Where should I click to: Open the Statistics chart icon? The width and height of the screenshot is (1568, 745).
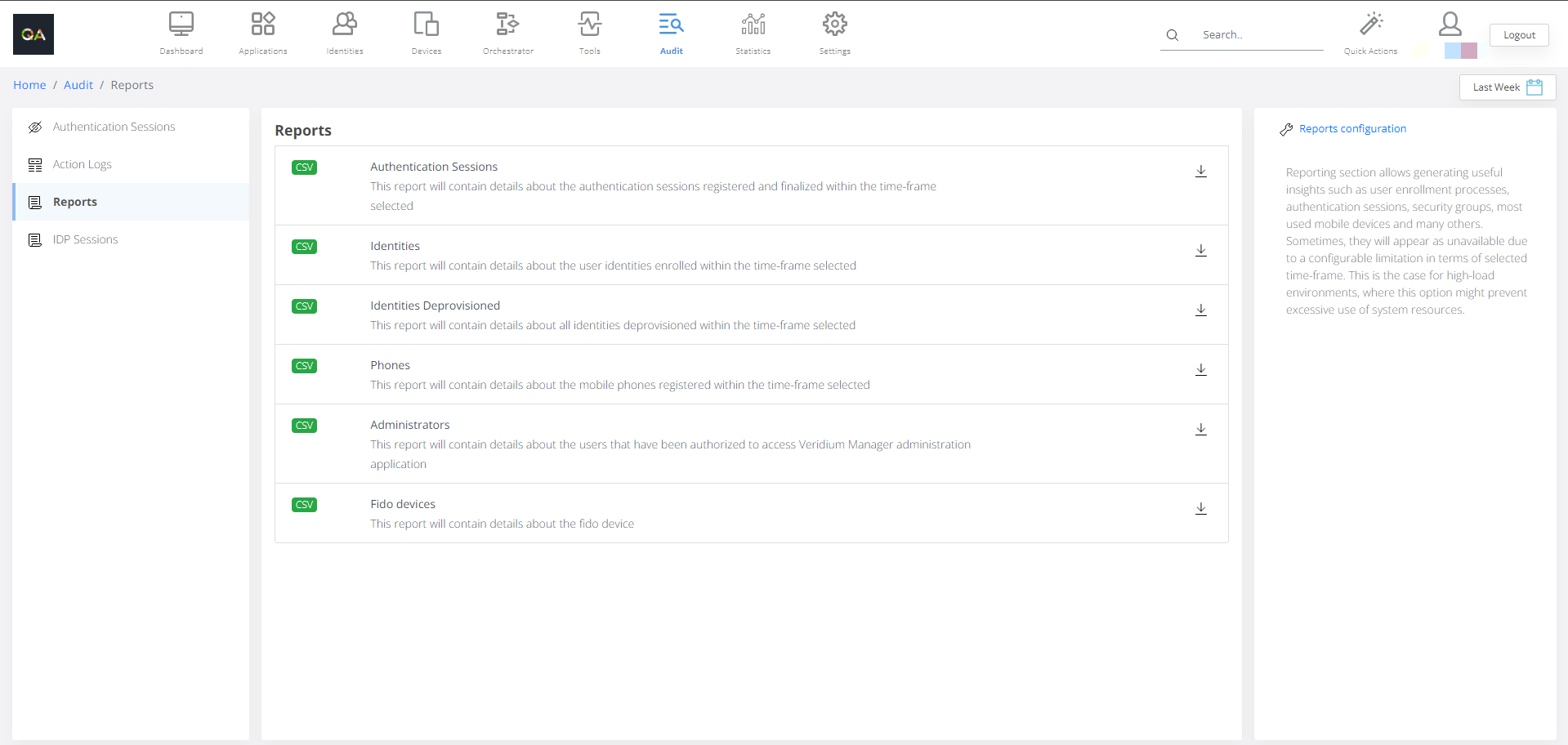click(753, 25)
